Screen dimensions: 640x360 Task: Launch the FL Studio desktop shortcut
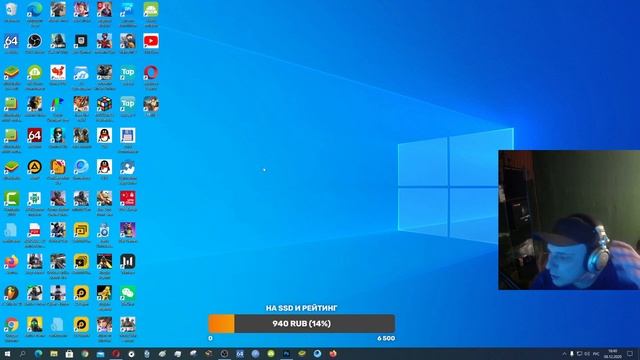[x=11, y=293]
